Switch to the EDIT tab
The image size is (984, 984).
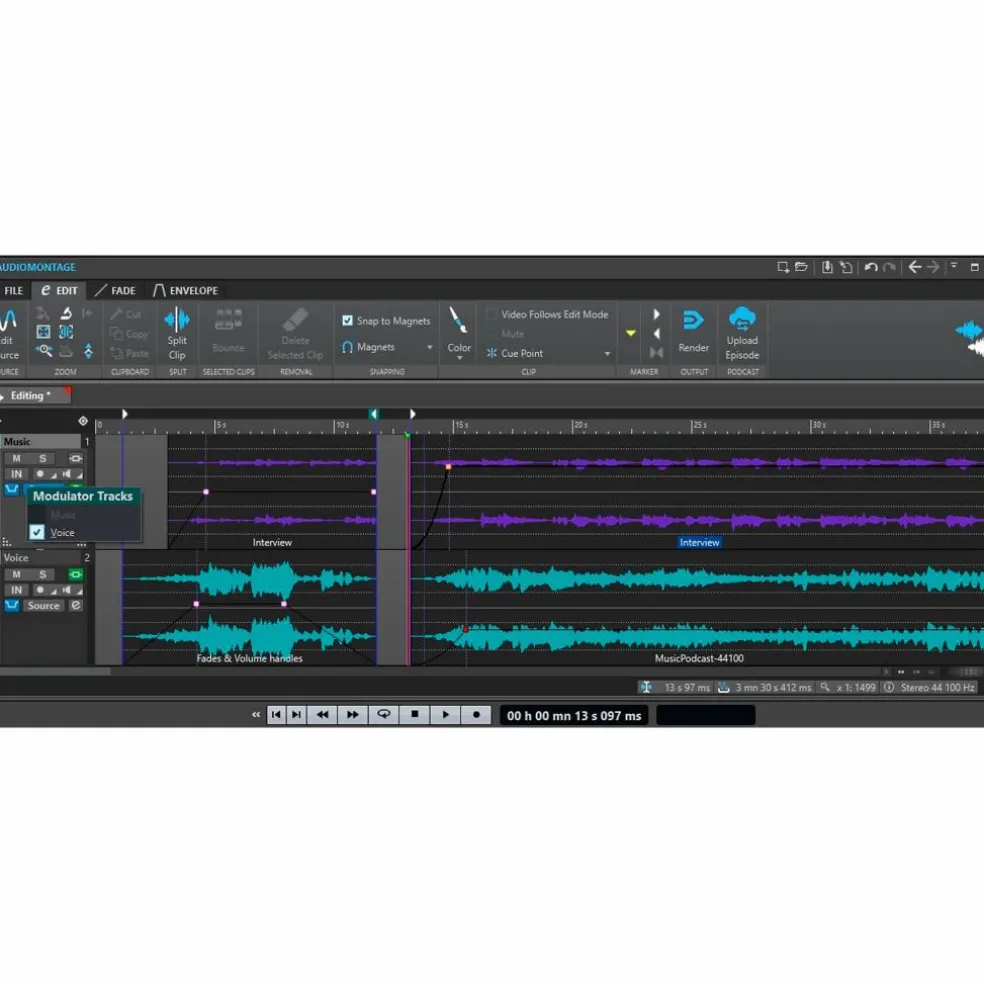click(x=60, y=291)
